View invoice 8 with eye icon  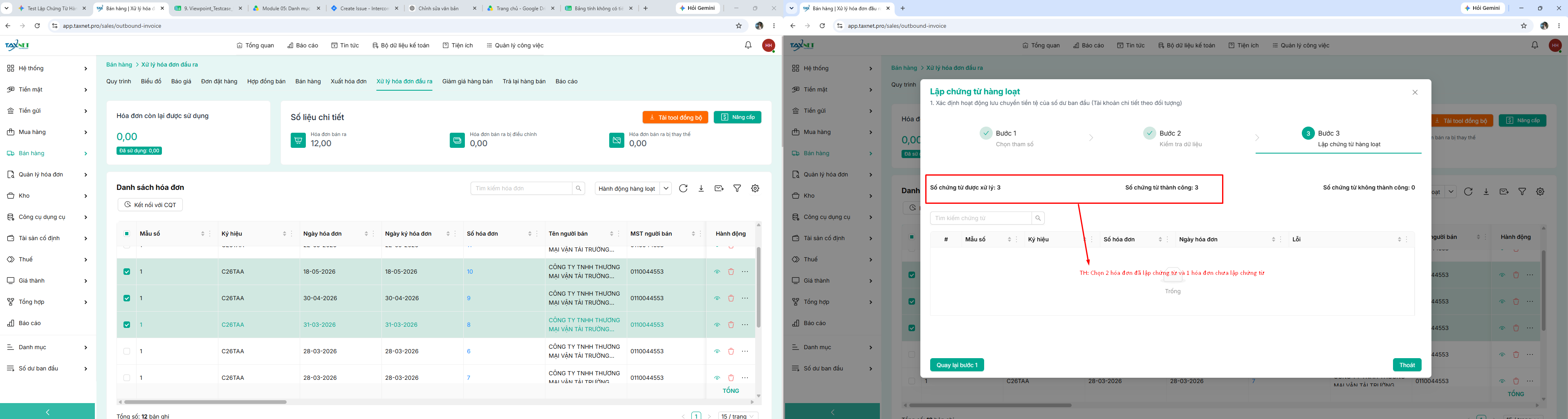(x=717, y=325)
